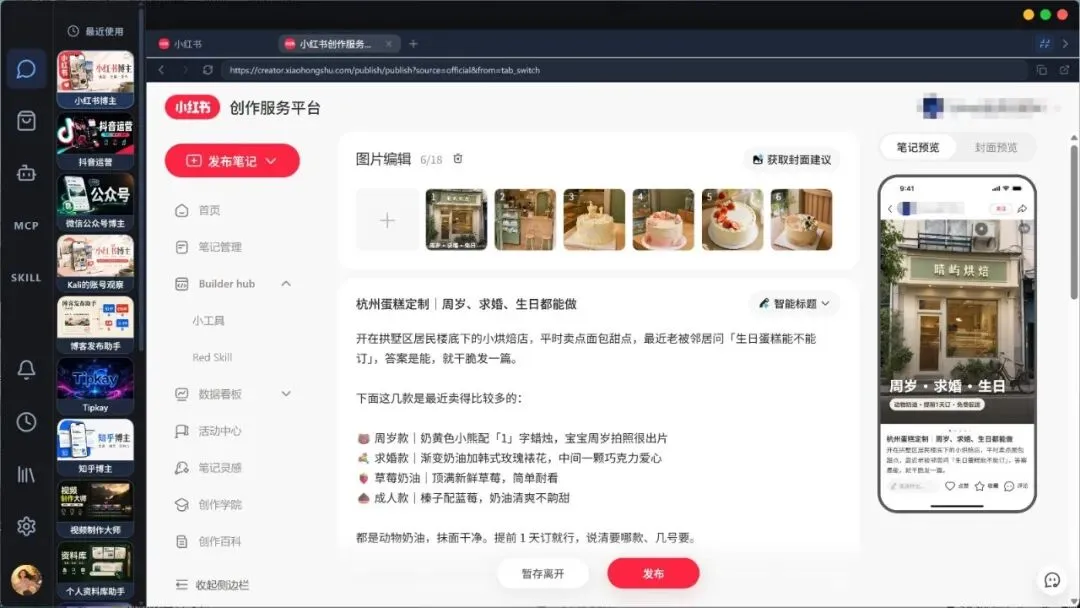
Task: Open the robot agent icon
Action: tap(26, 173)
